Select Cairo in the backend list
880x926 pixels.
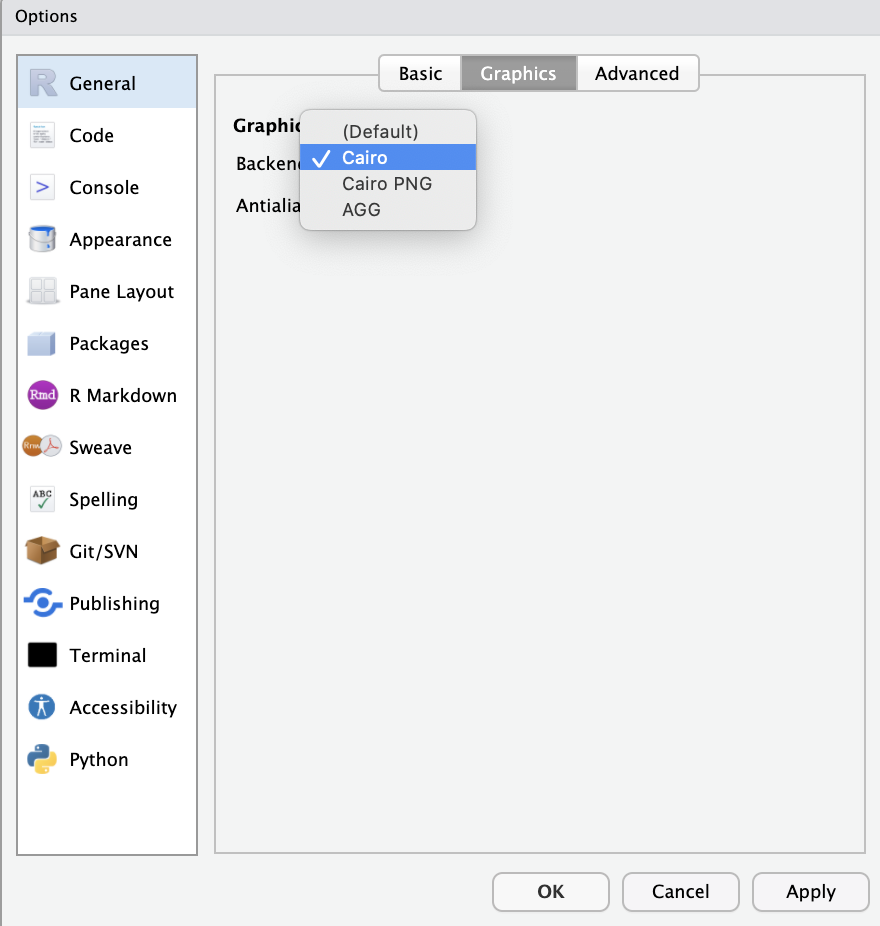coord(388,157)
